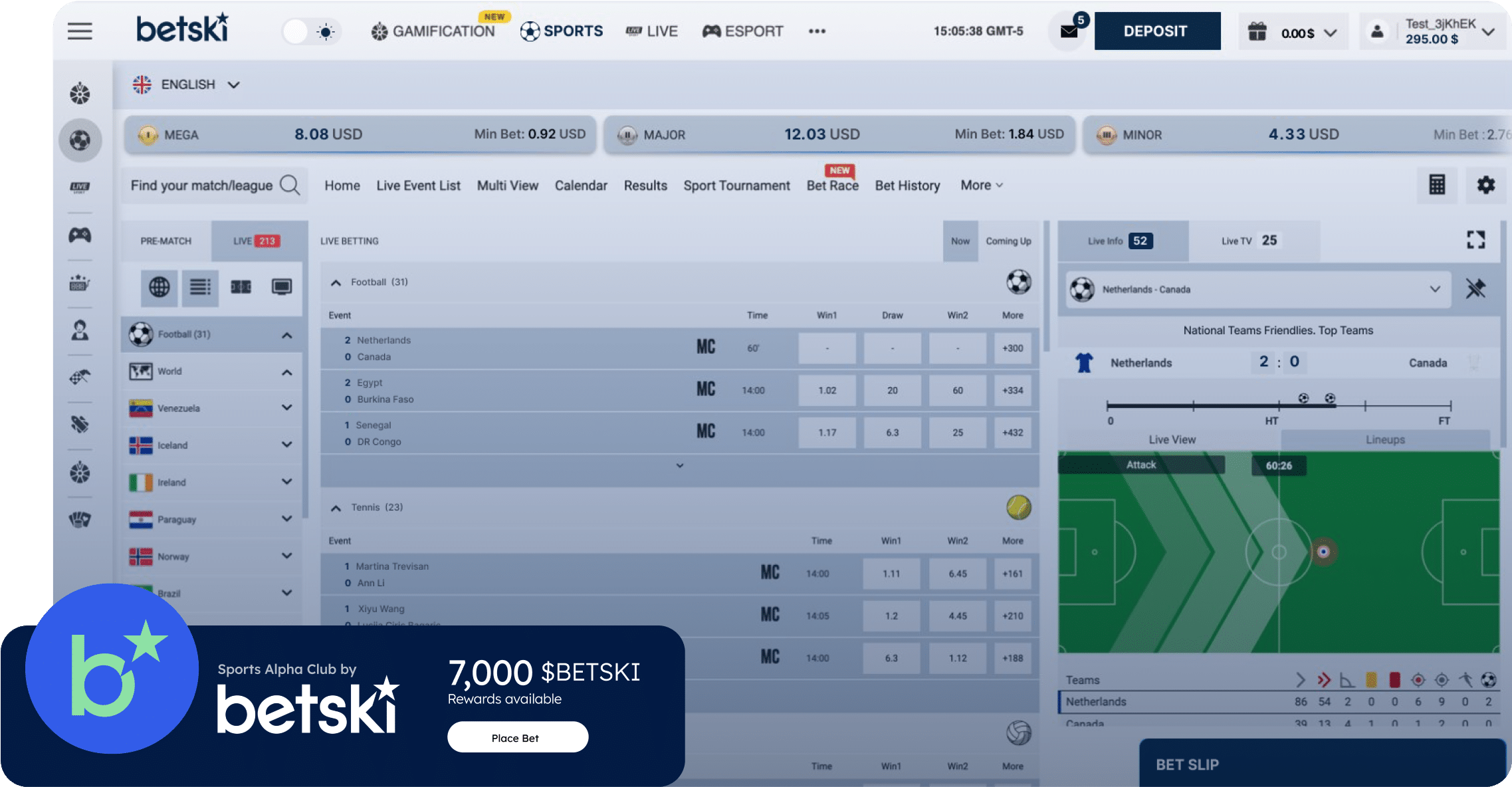Screen dimensions: 1512x787
Task: Click the Place Bet button
Action: tap(517, 738)
